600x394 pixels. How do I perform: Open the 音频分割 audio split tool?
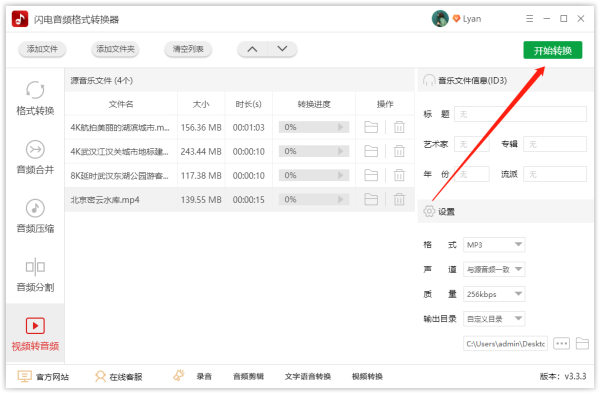tap(35, 275)
